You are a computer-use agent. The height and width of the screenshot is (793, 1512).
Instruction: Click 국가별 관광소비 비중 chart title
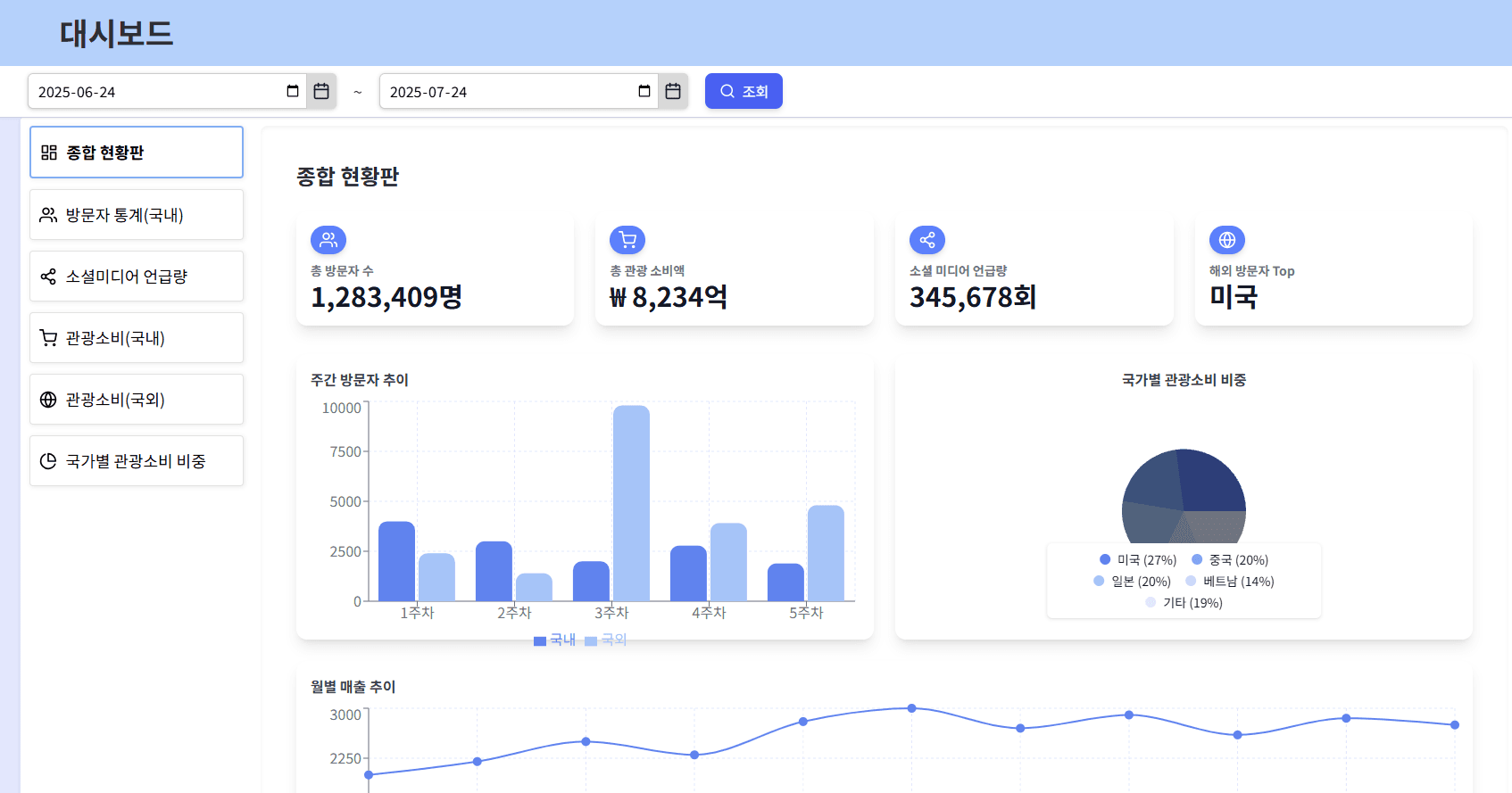1184,380
